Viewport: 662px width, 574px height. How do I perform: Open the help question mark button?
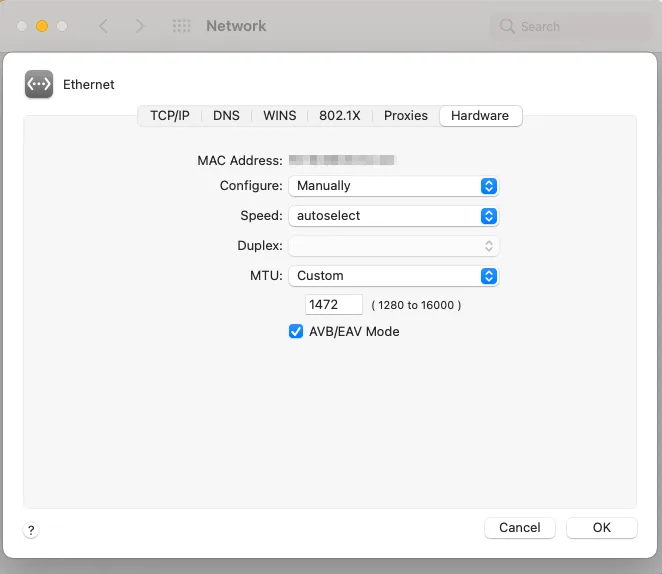pyautogui.click(x=31, y=531)
